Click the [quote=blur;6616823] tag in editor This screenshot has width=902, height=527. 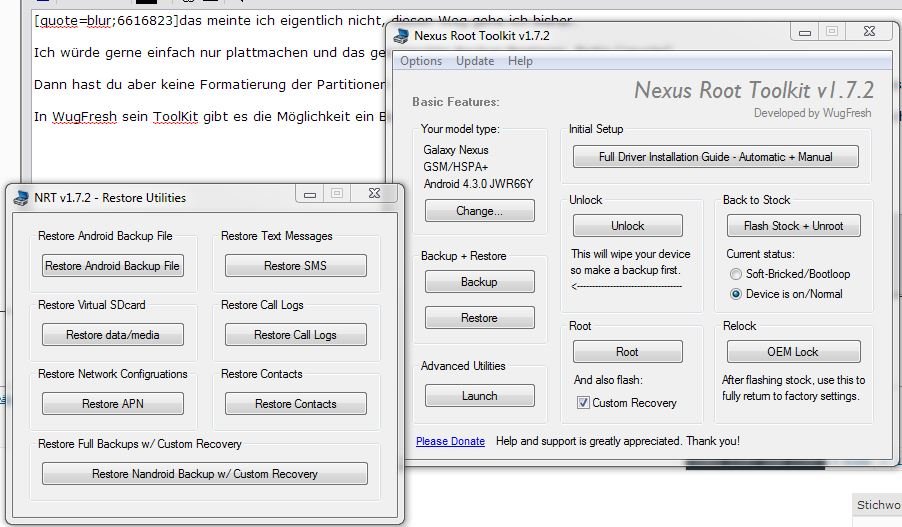tap(106, 21)
